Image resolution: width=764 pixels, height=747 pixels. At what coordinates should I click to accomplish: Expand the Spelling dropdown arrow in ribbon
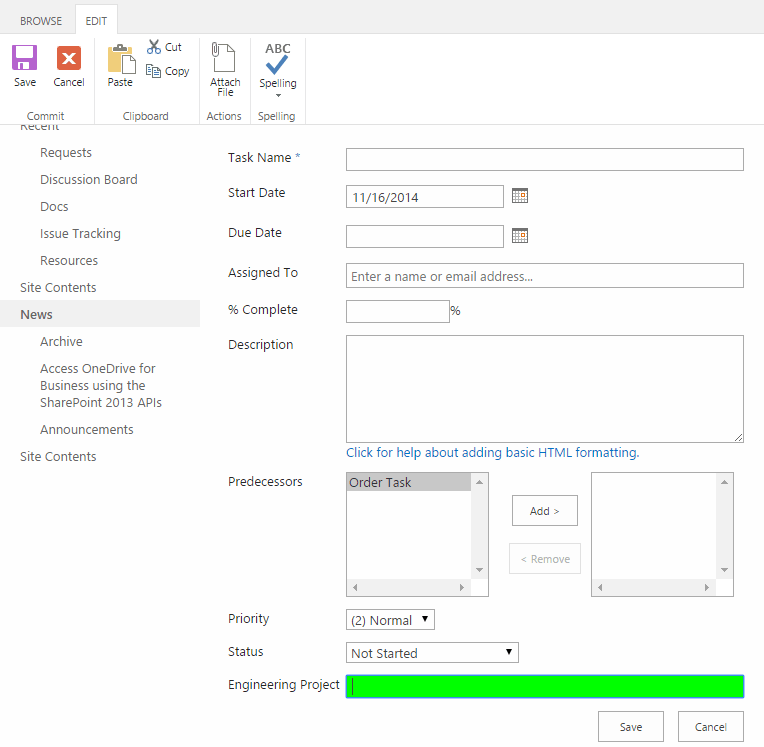point(278,96)
